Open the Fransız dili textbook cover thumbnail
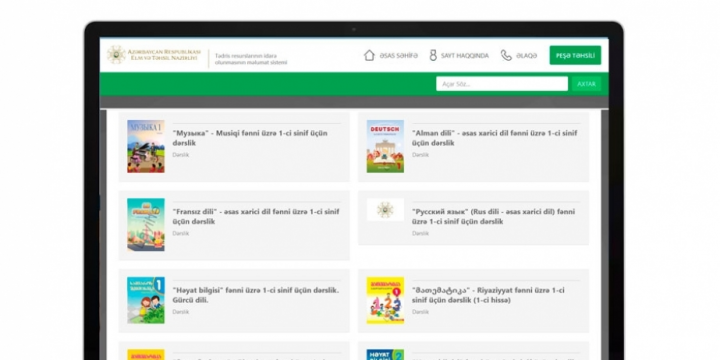Viewport: 720px width, 360px height. pos(146,225)
